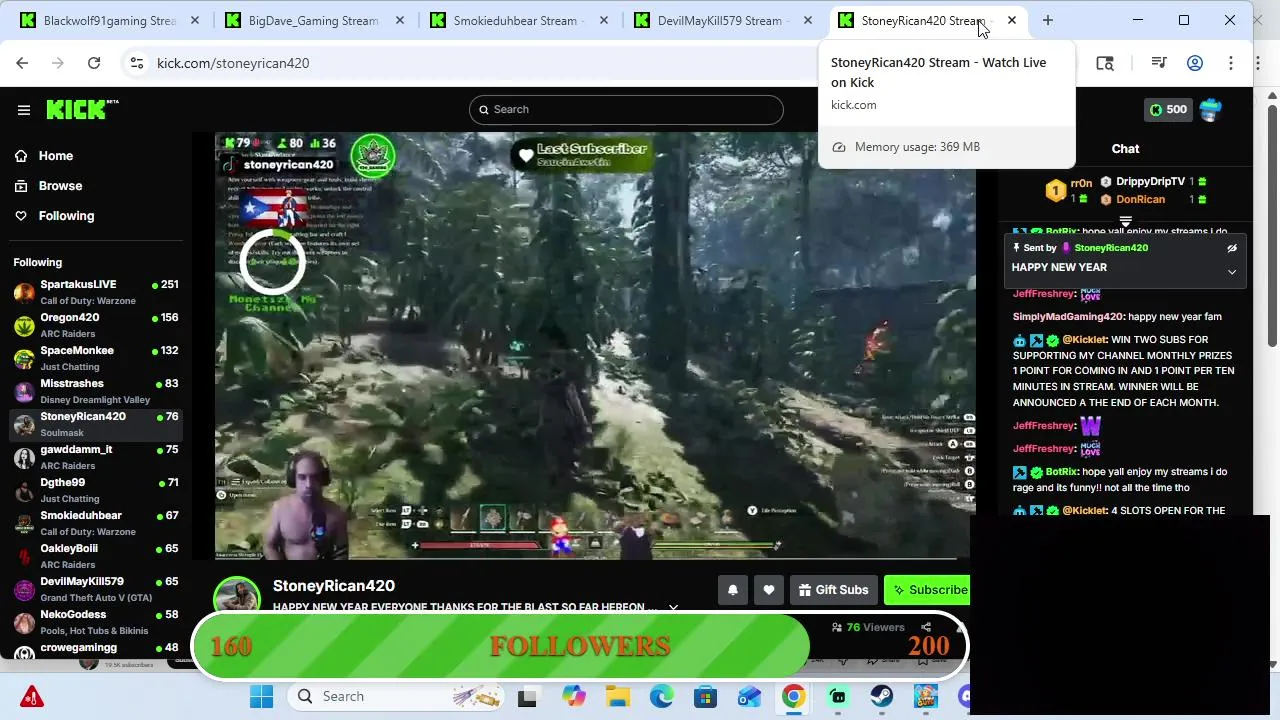The height and width of the screenshot is (720, 1280).
Task: Open the Kick hamburger menu
Action: [x=24, y=110]
